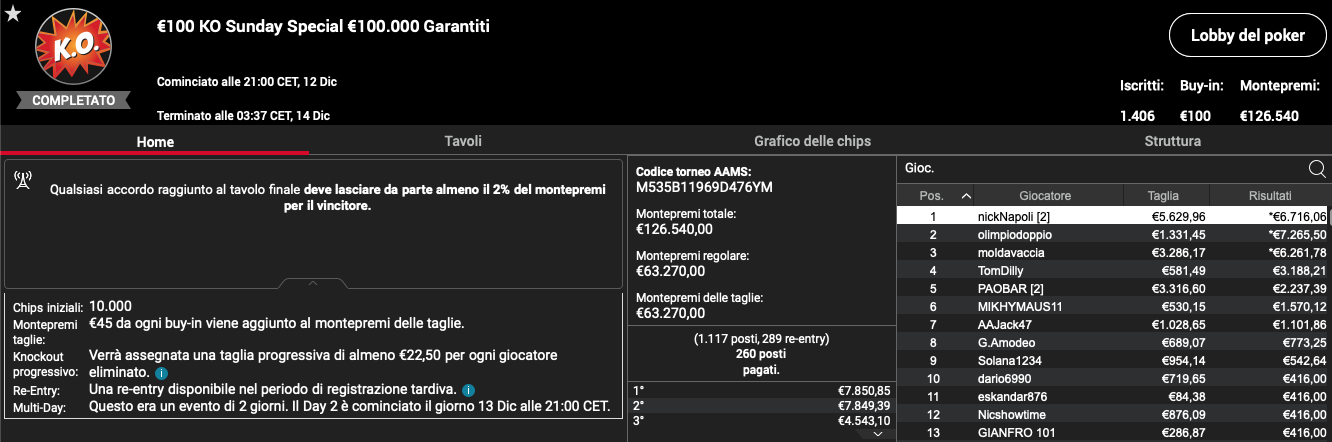
Task: Select nickNapoli row in player list
Action: click(x=1113, y=216)
